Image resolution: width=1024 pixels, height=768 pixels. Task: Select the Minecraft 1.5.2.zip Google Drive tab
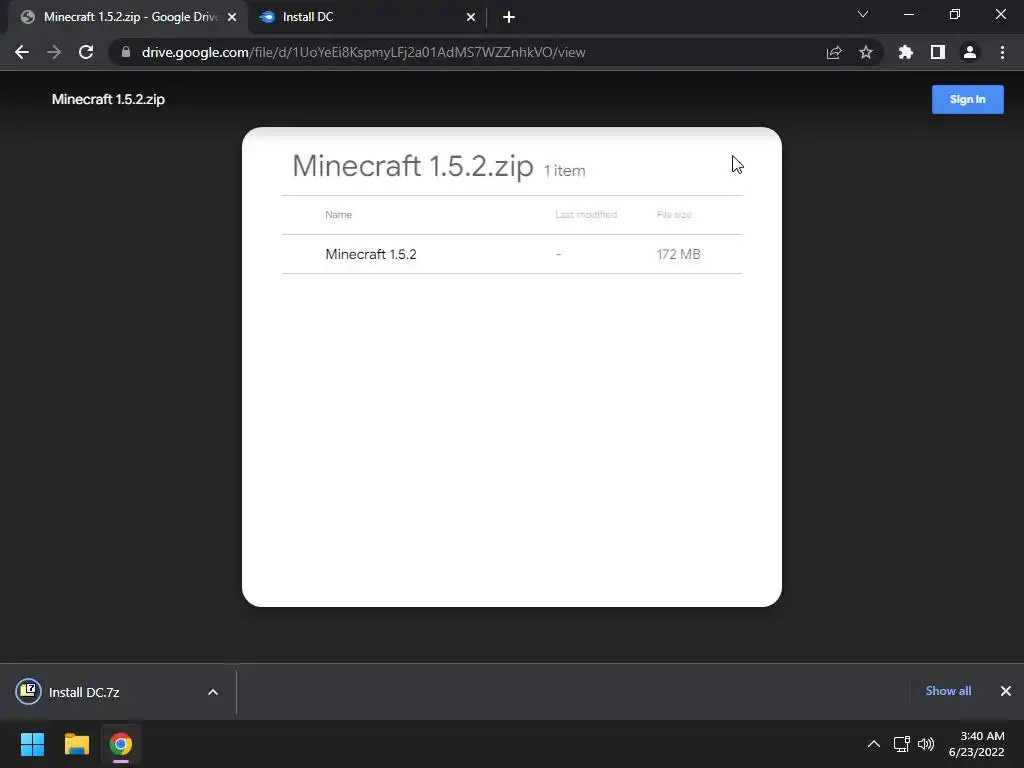(128, 17)
